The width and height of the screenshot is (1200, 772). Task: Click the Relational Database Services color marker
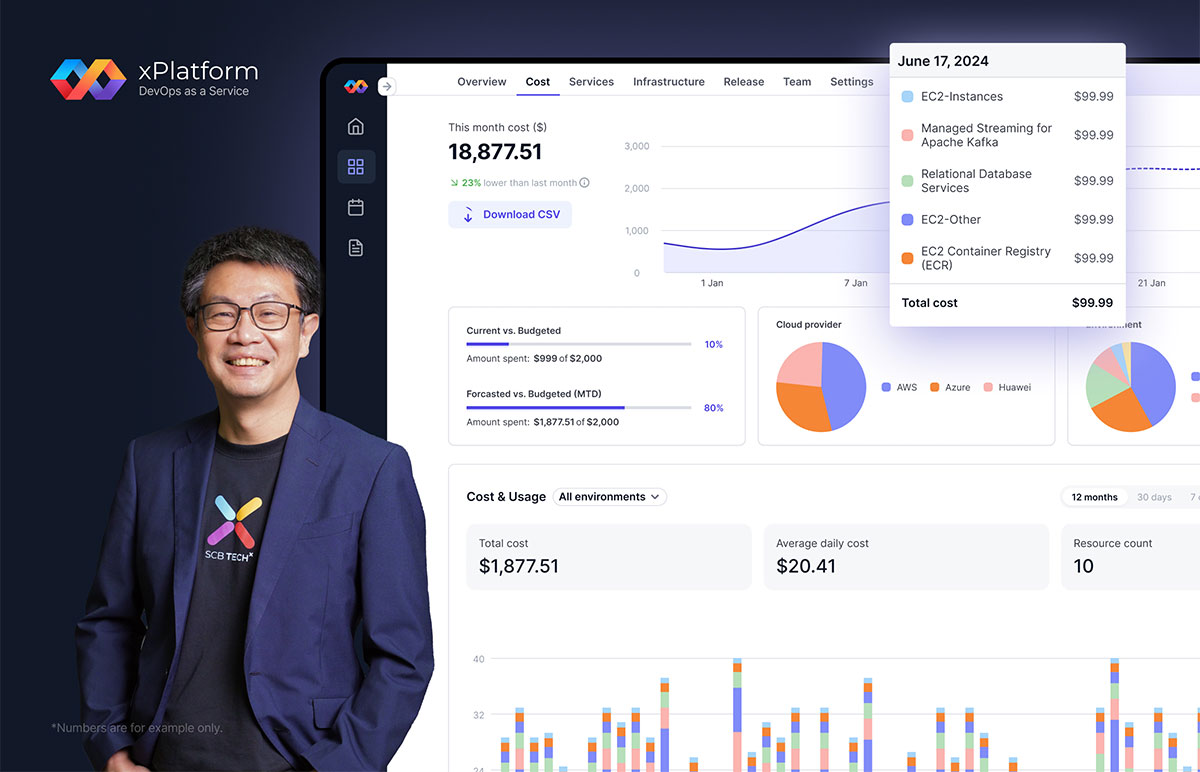click(x=907, y=181)
